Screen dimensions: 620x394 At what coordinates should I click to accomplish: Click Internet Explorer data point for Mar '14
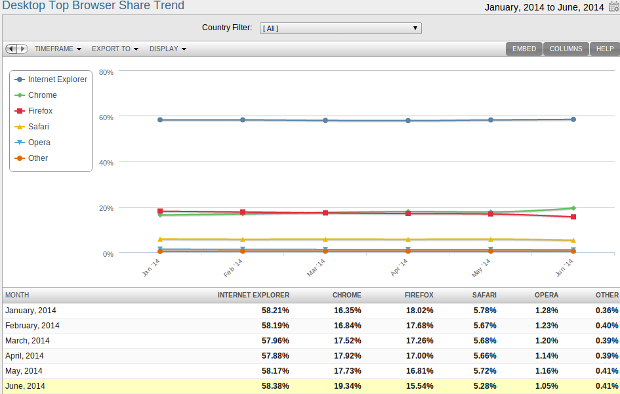pyautogui.click(x=325, y=120)
